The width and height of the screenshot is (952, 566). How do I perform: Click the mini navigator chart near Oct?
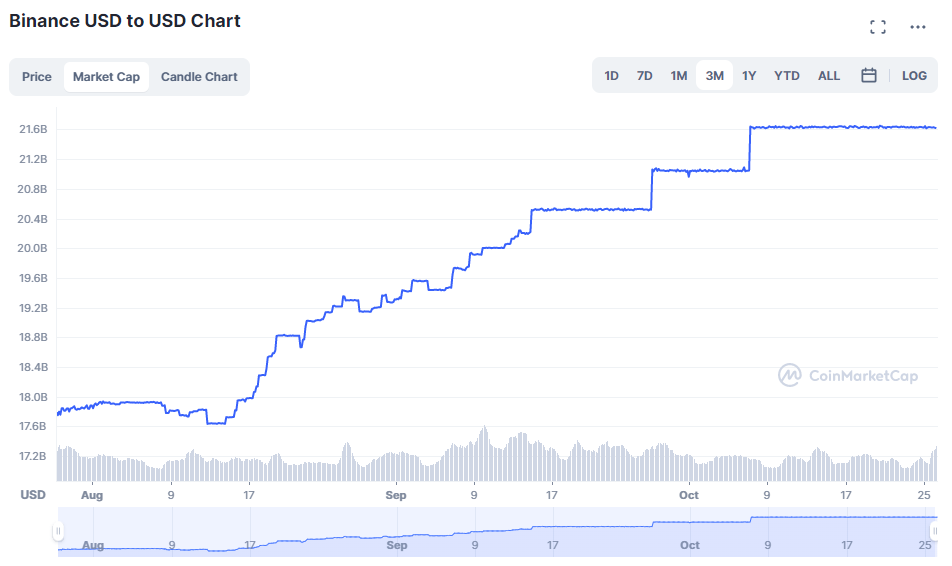point(689,530)
